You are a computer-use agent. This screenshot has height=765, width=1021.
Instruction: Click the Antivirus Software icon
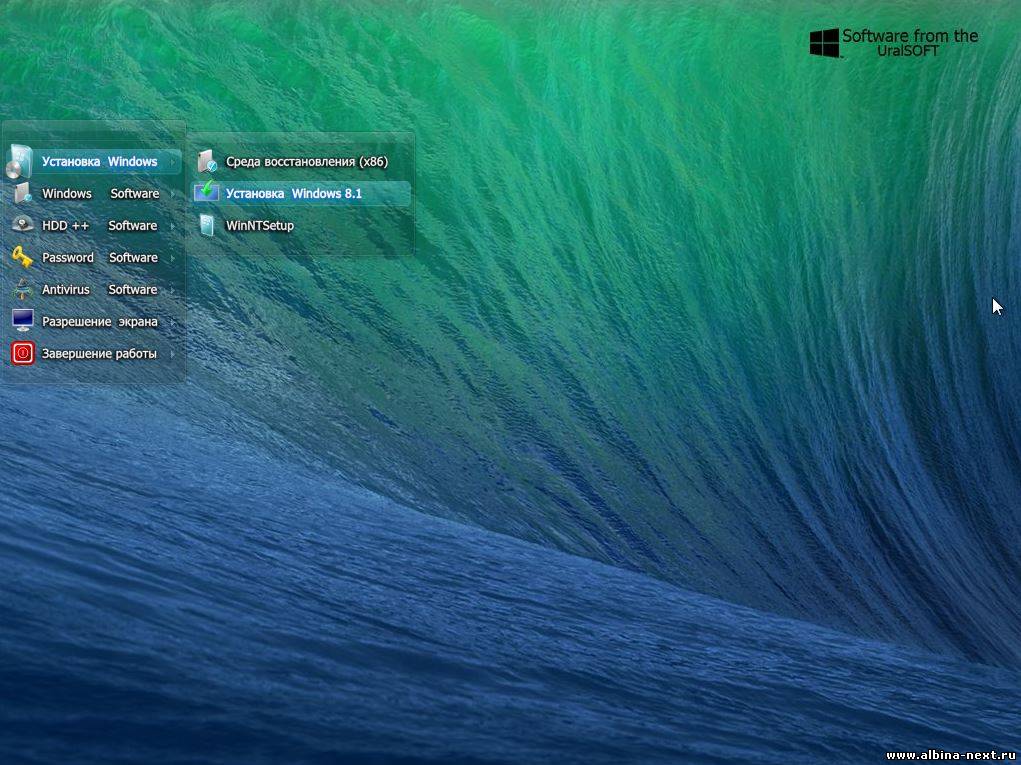[x=23, y=289]
